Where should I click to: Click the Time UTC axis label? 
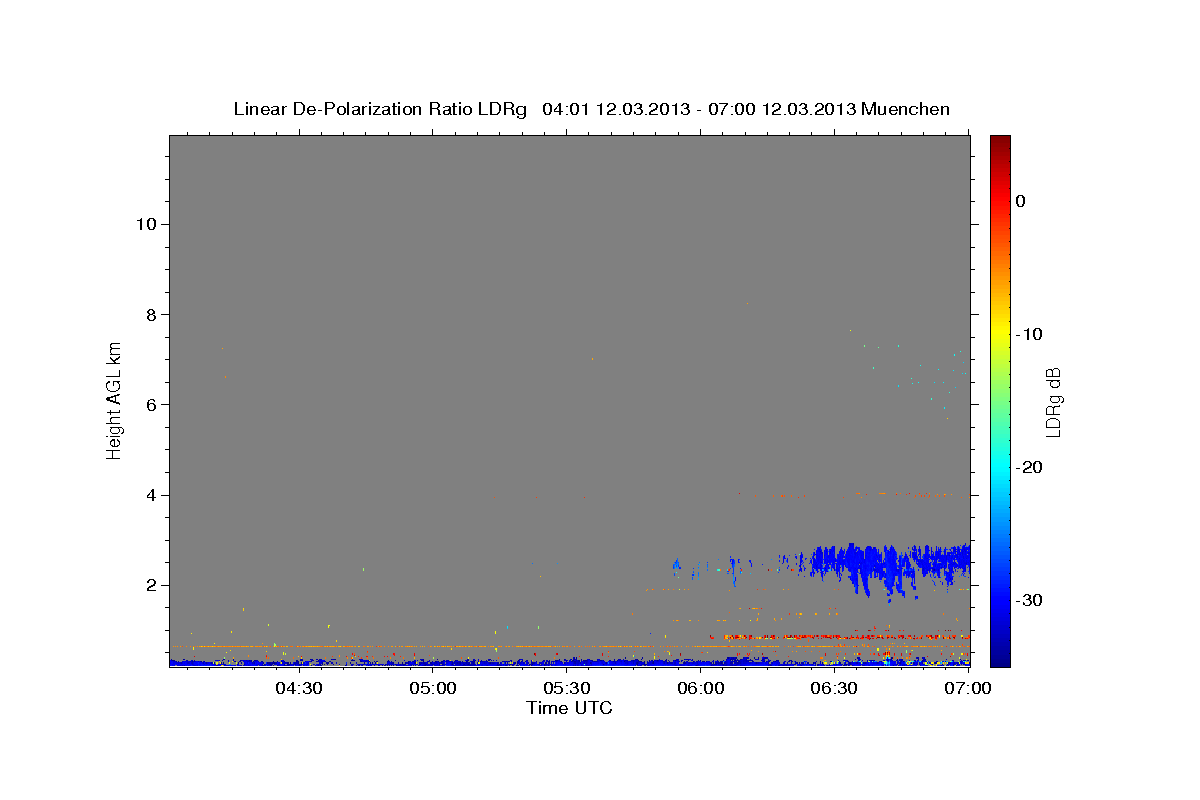[x=569, y=708]
